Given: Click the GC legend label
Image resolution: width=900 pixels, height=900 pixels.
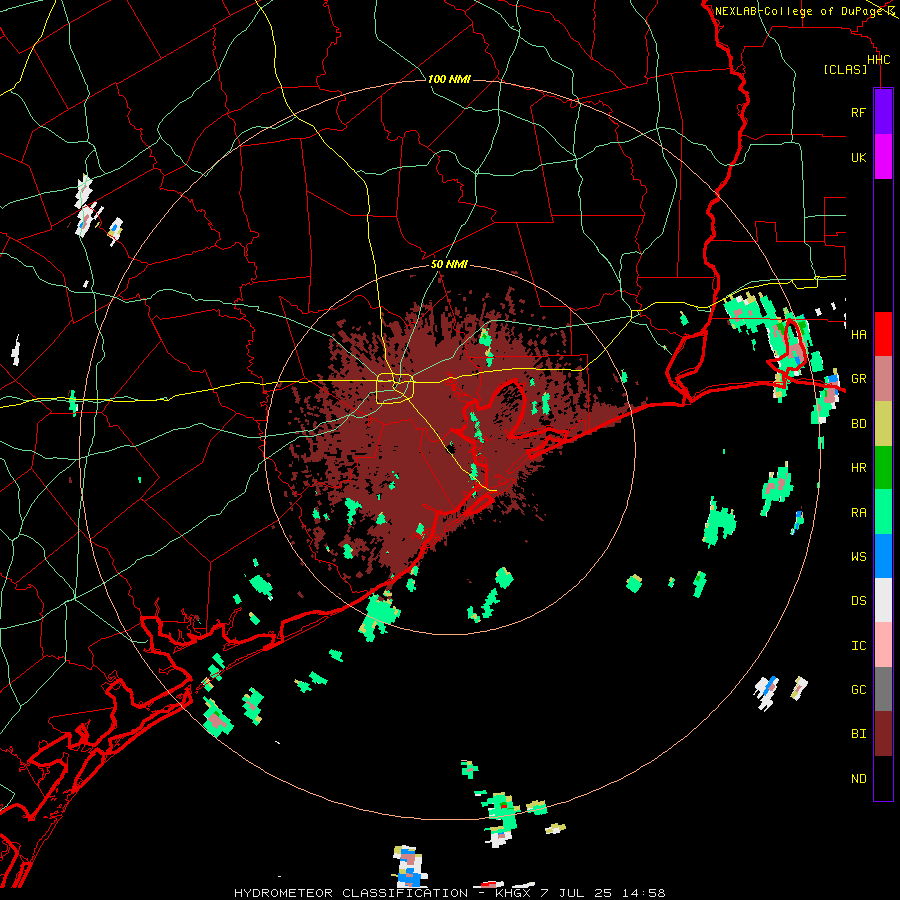Looking at the screenshot, I should click(x=858, y=690).
